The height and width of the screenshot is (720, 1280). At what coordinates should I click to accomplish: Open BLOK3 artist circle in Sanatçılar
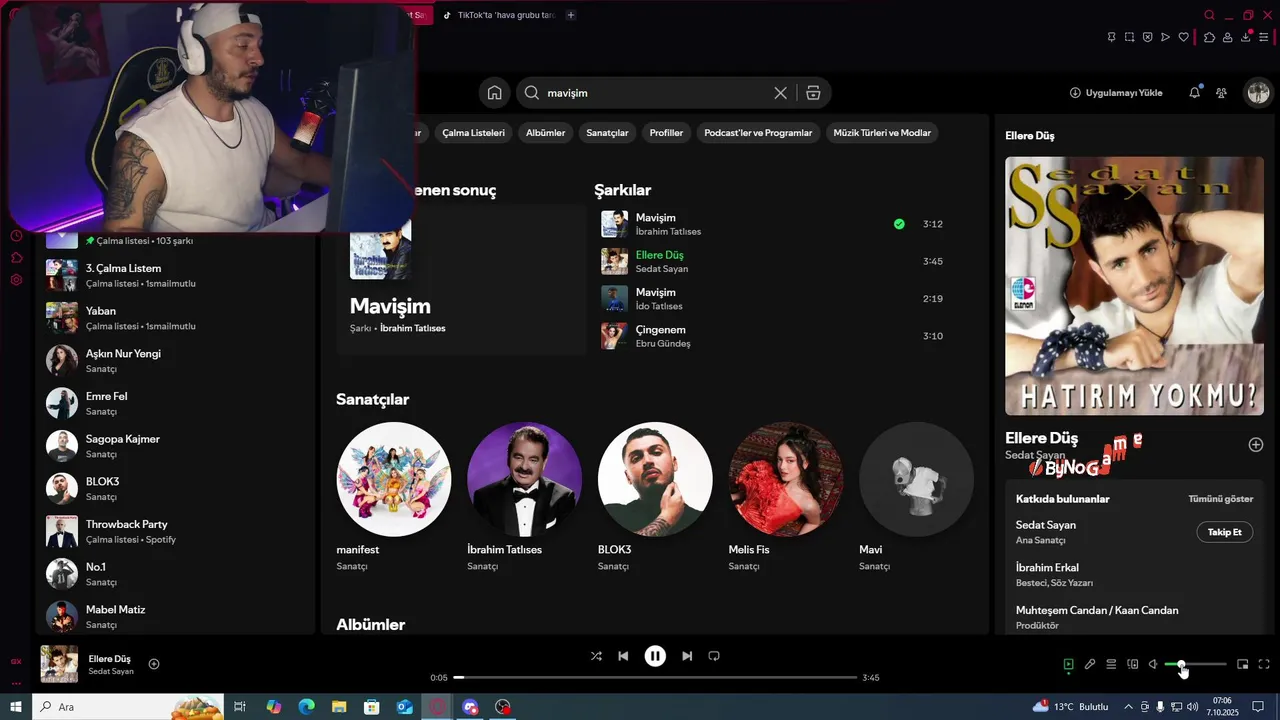pos(655,479)
